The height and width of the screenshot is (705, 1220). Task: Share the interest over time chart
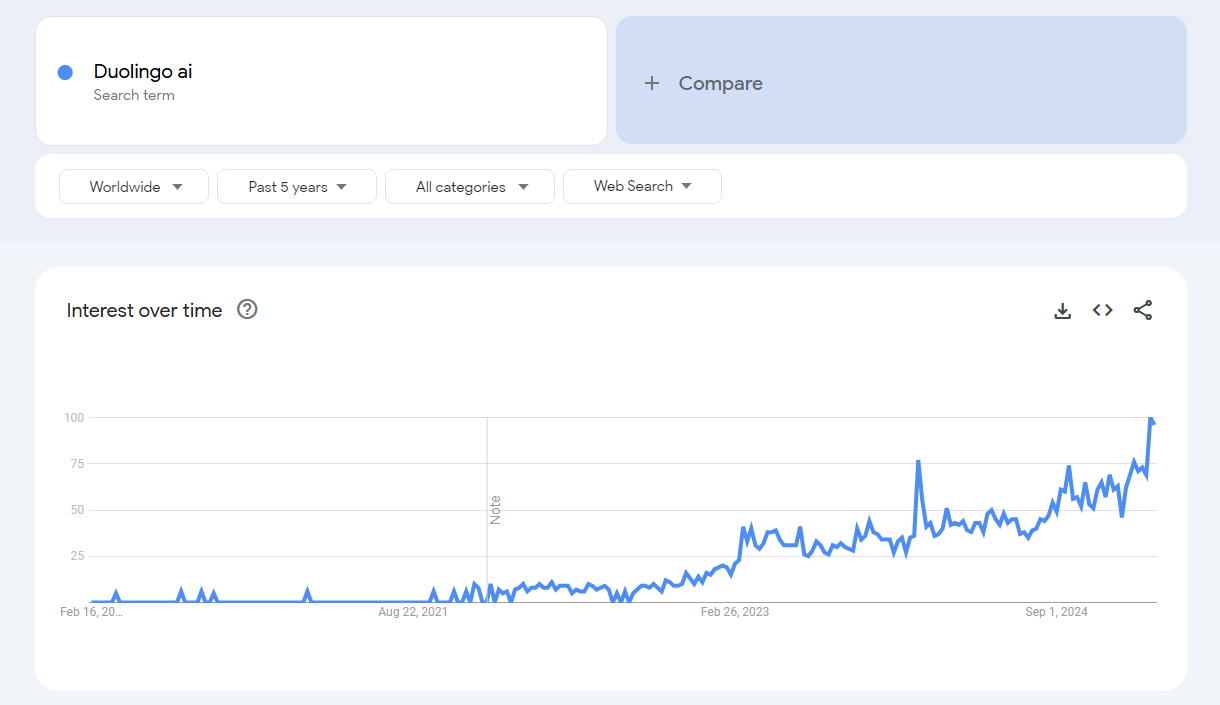click(1143, 310)
